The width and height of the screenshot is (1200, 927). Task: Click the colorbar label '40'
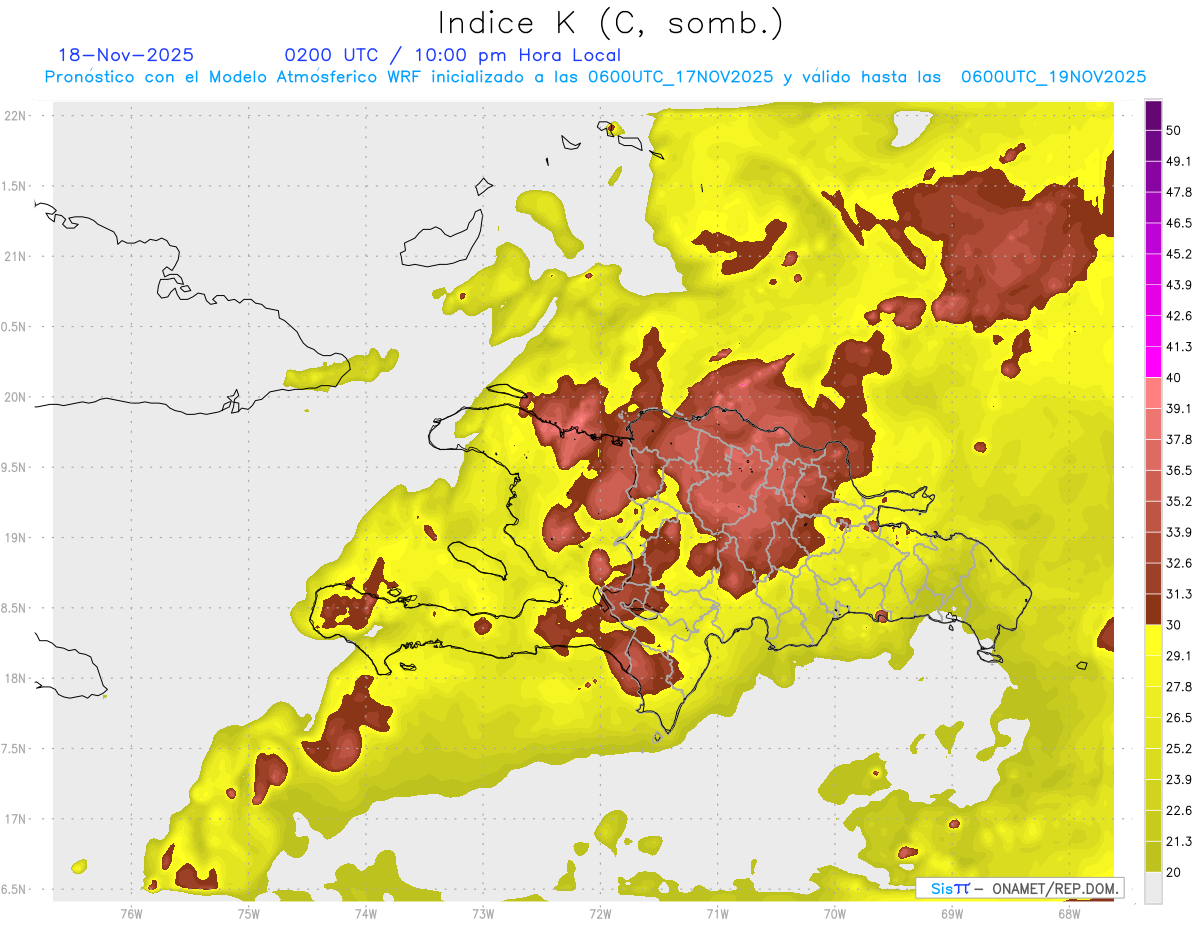[x=1174, y=377]
